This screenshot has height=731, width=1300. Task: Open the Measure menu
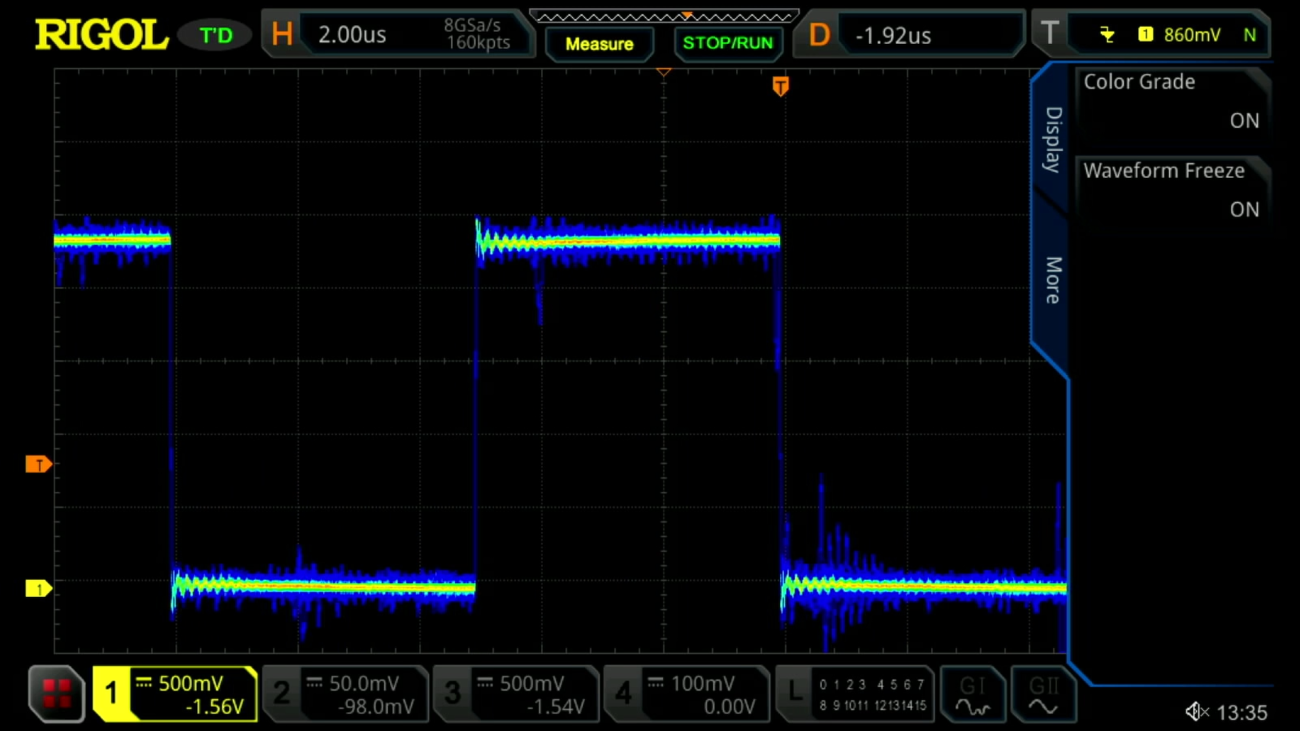599,44
